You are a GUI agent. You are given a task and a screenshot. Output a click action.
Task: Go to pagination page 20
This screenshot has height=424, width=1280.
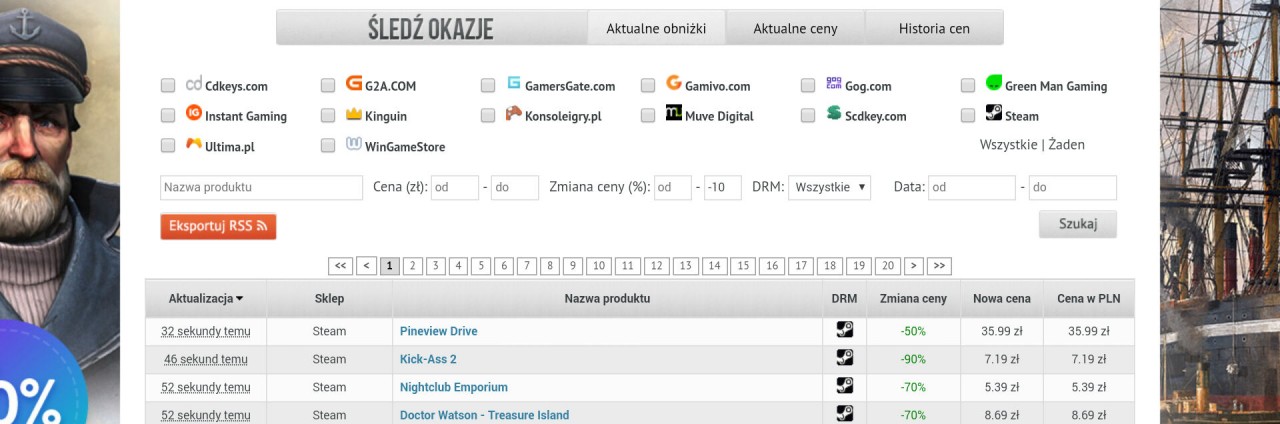(887, 266)
